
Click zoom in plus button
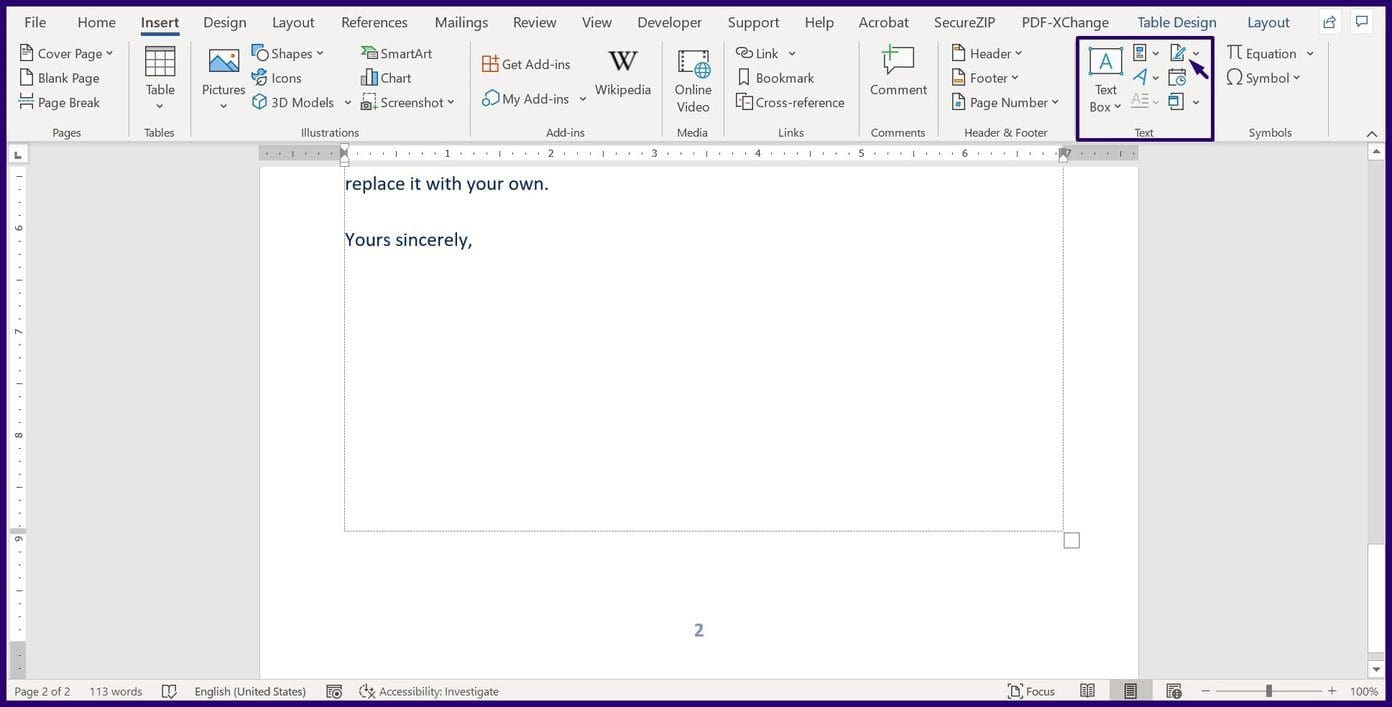click(1331, 691)
